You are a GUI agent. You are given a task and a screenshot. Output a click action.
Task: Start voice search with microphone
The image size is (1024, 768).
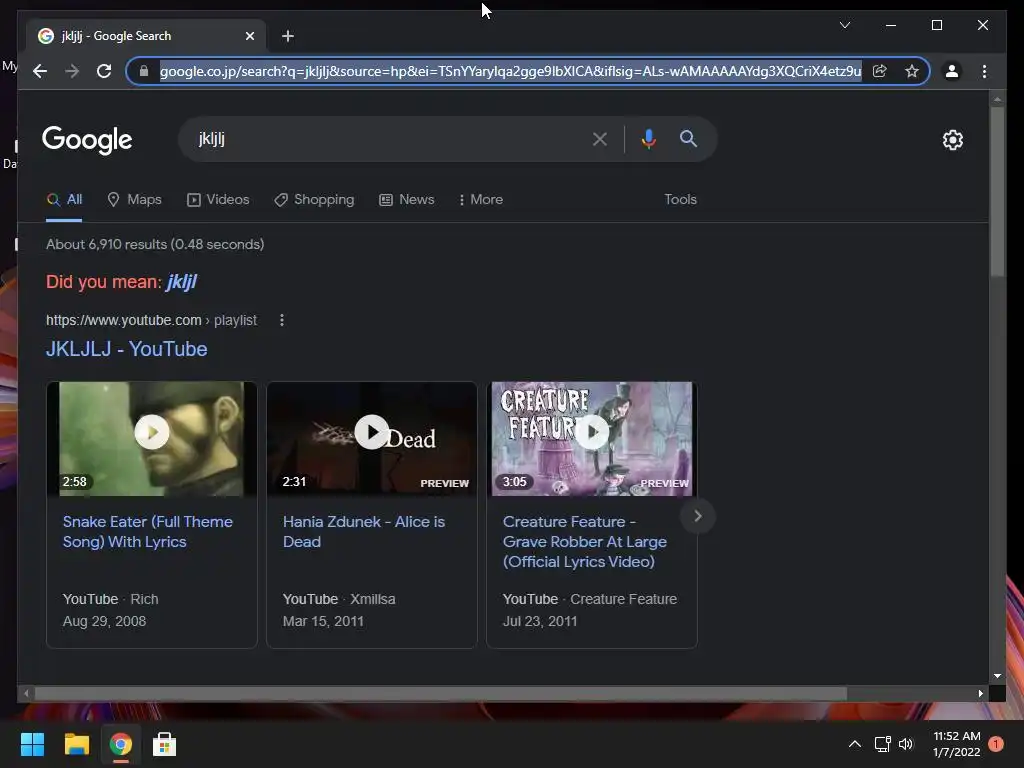pyautogui.click(x=648, y=139)
